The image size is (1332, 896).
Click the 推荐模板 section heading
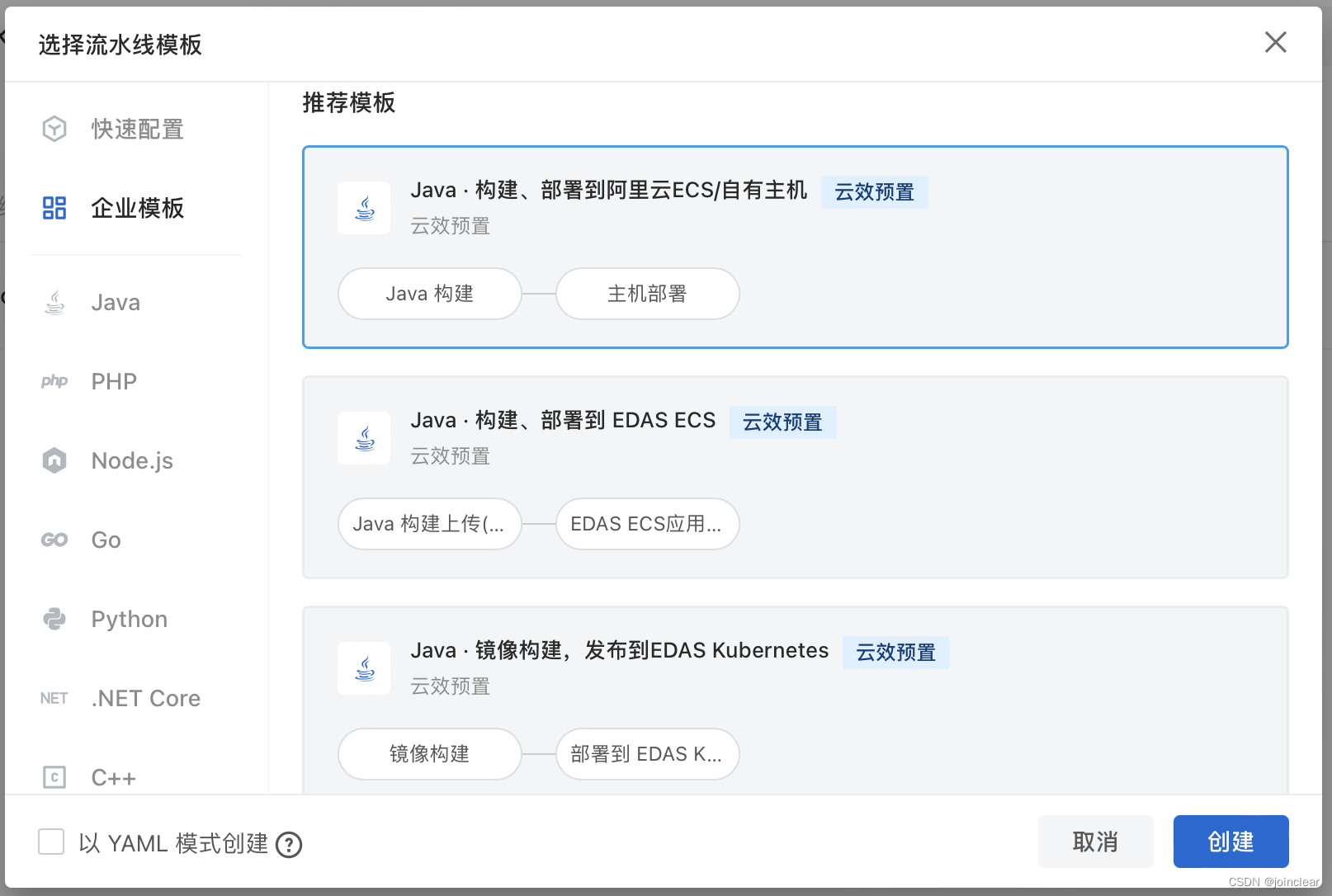coord(349,103)
